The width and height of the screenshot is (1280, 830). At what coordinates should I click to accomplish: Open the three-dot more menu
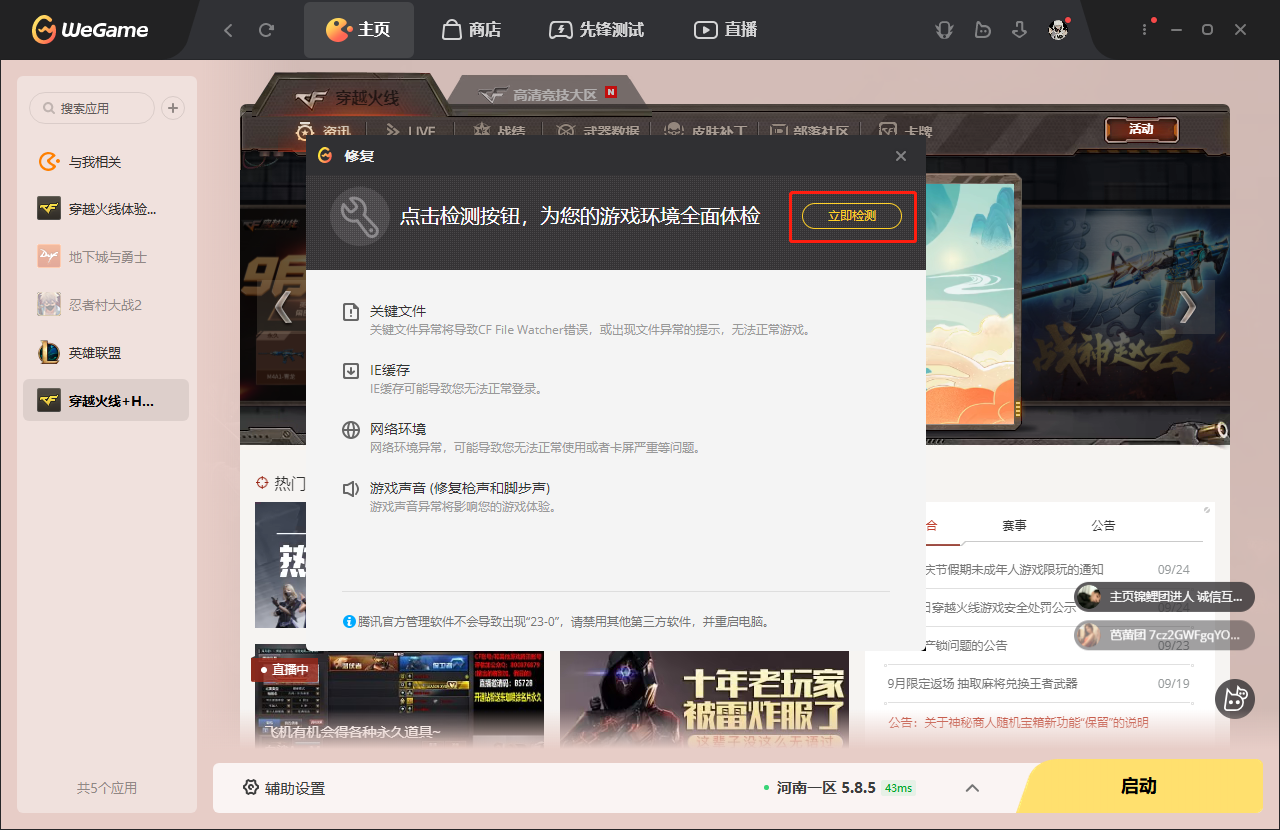[1145, 30]
